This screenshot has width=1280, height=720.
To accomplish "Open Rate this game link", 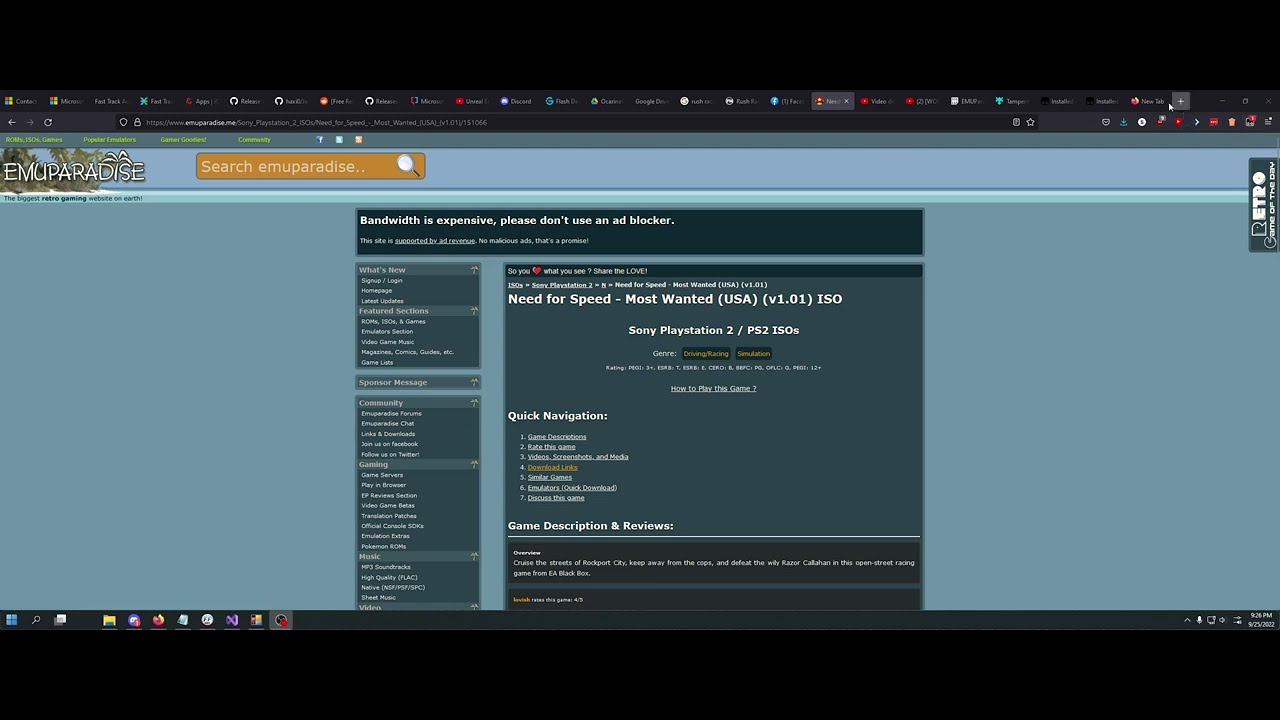I will click(552, 447).
